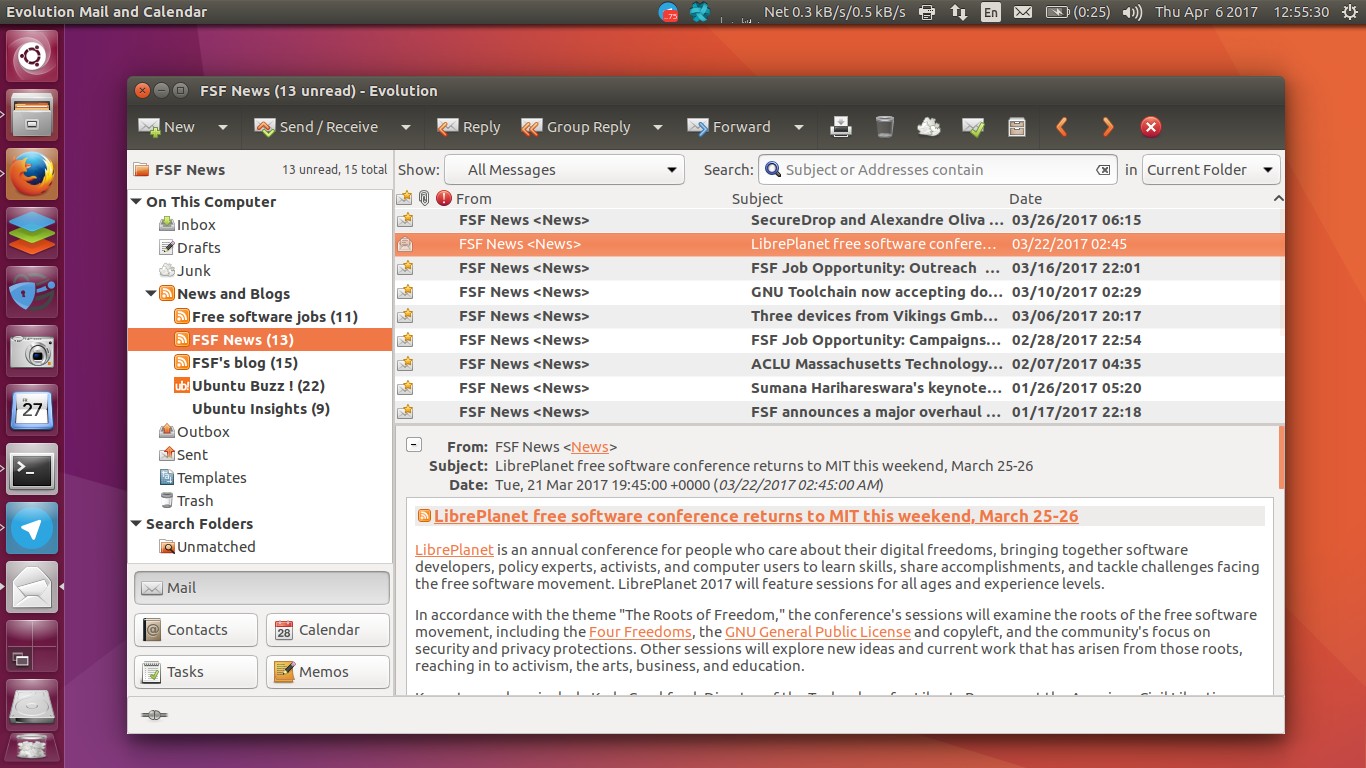
Task: Focus the Subject or Addresses search field
Action: pyautogui.click(x=937, y=170)
